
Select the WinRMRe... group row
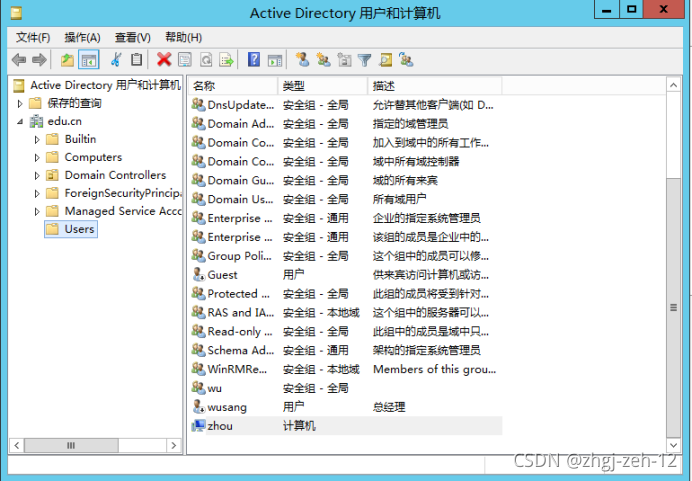[x=346, y=369]
